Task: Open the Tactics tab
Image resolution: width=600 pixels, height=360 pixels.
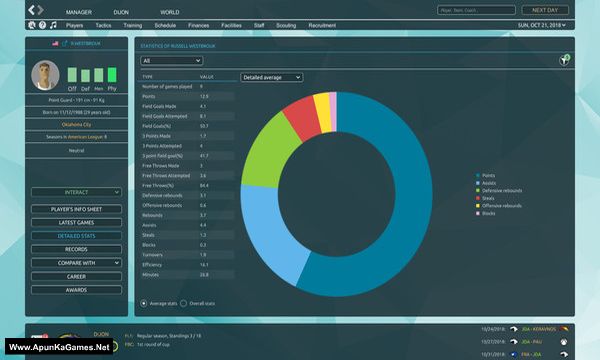Action: tap(103, 26)
